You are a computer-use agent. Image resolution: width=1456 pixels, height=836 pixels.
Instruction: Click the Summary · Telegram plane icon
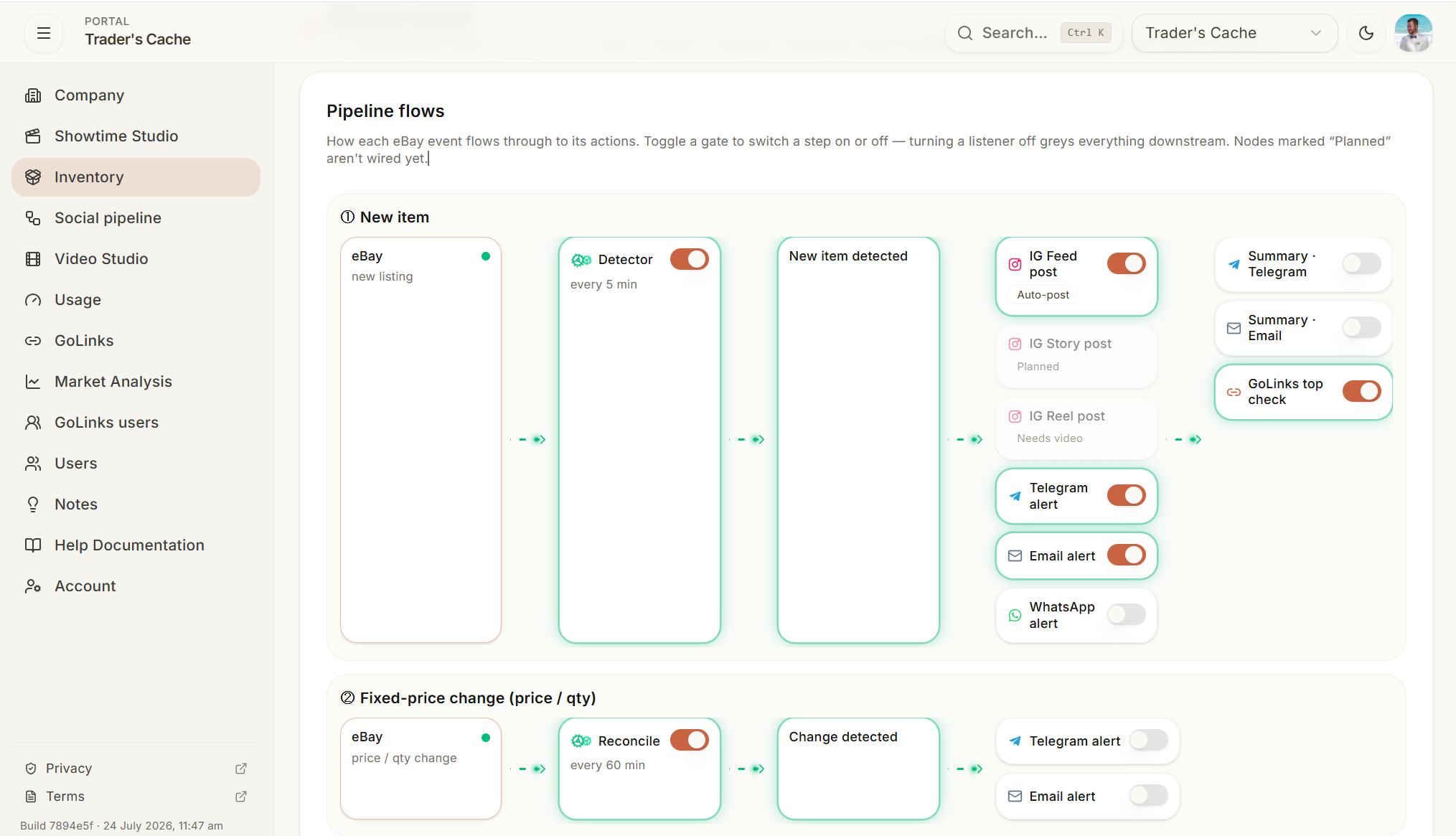tap(1234, 264)
